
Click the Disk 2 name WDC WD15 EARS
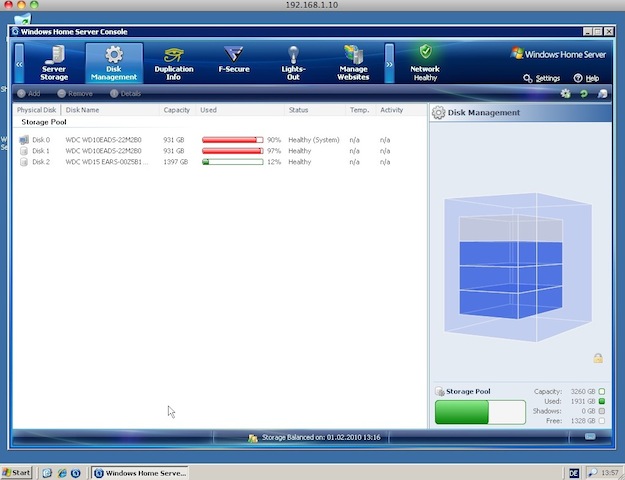coord(106,162)
